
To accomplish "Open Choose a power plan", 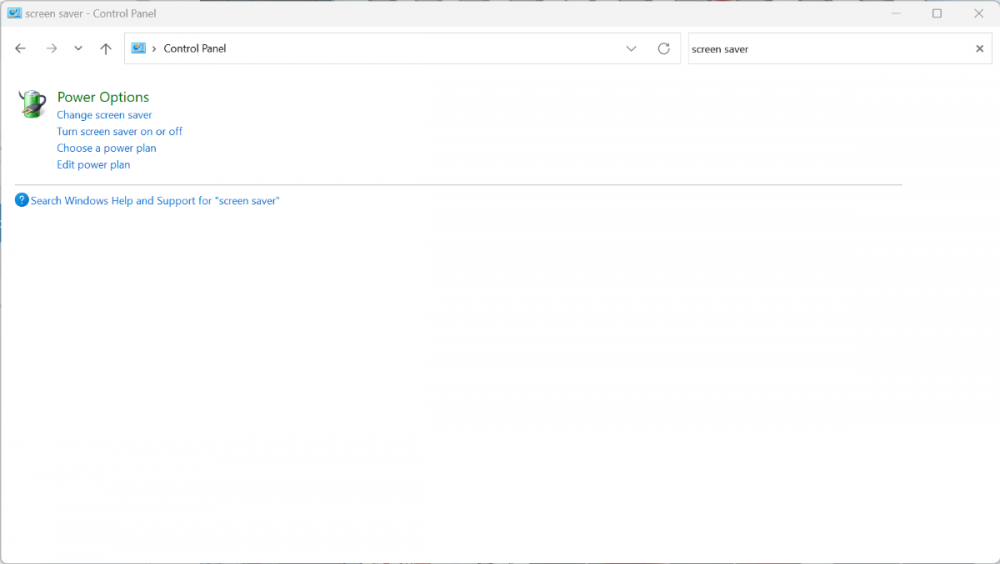I will (106, 148).
